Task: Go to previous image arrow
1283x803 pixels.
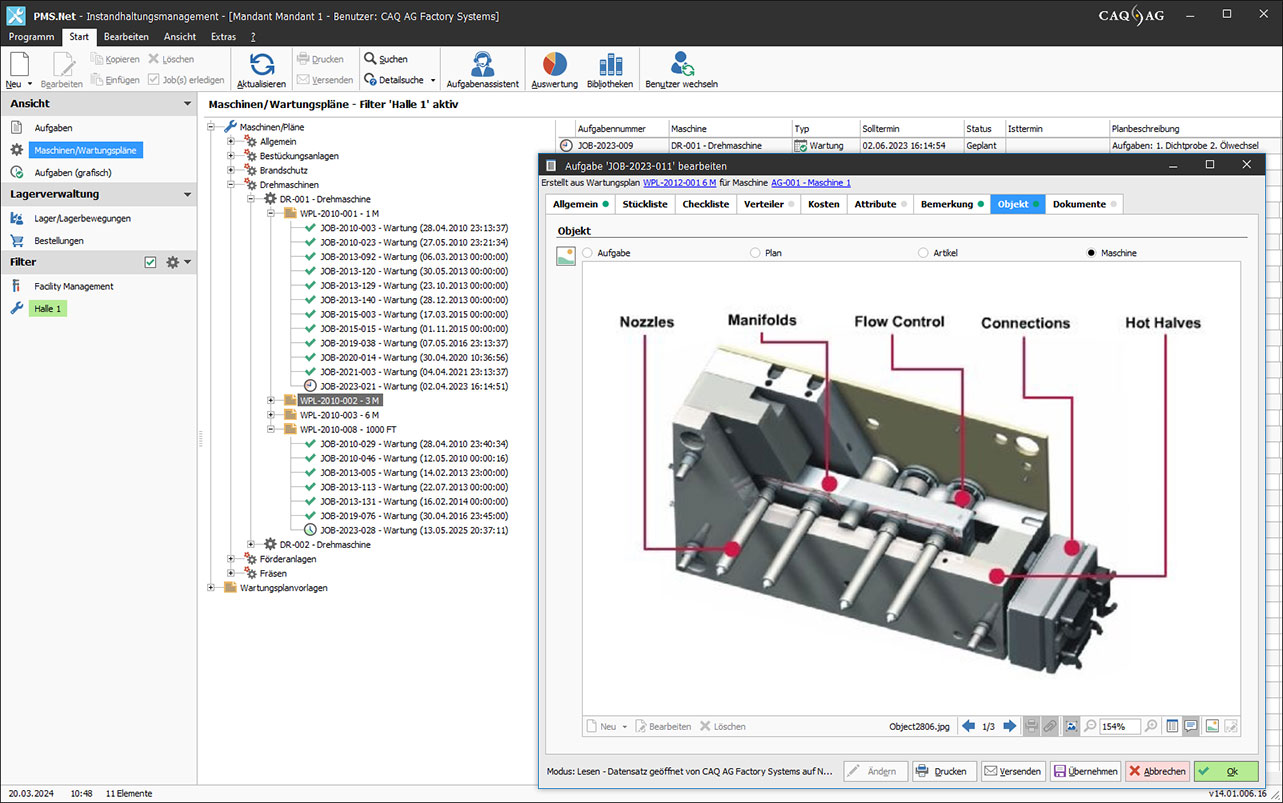Action: click(x=968, y=726)
